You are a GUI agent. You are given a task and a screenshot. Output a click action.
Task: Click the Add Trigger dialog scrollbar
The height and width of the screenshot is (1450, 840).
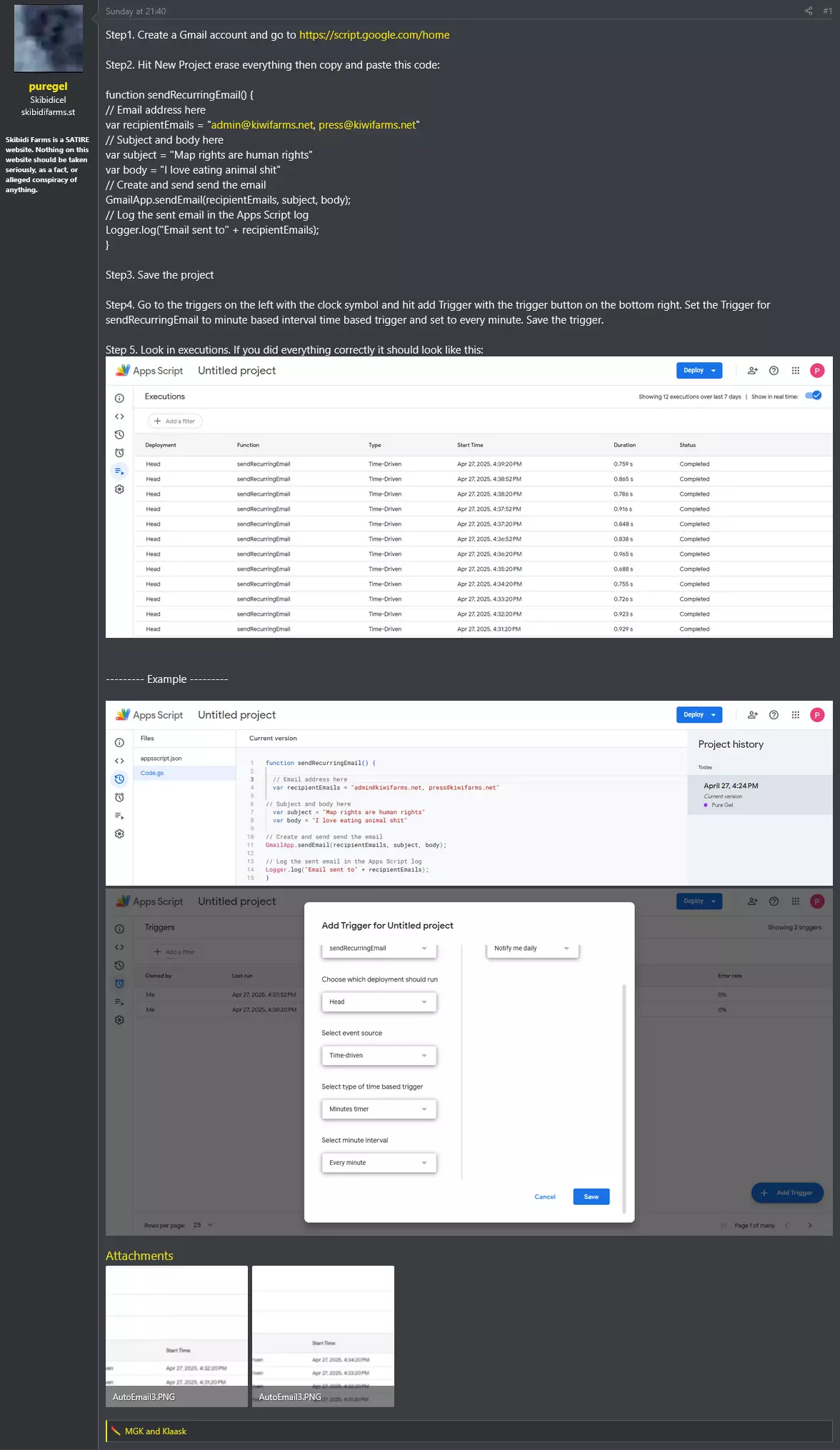[x=624, y=1099]
